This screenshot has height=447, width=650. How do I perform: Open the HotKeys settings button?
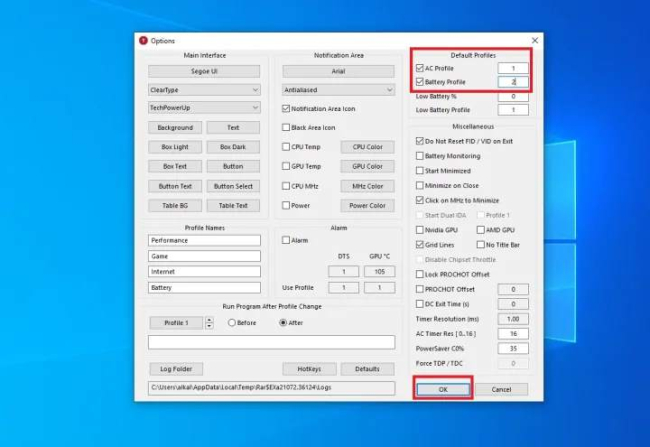coord(309,369)
